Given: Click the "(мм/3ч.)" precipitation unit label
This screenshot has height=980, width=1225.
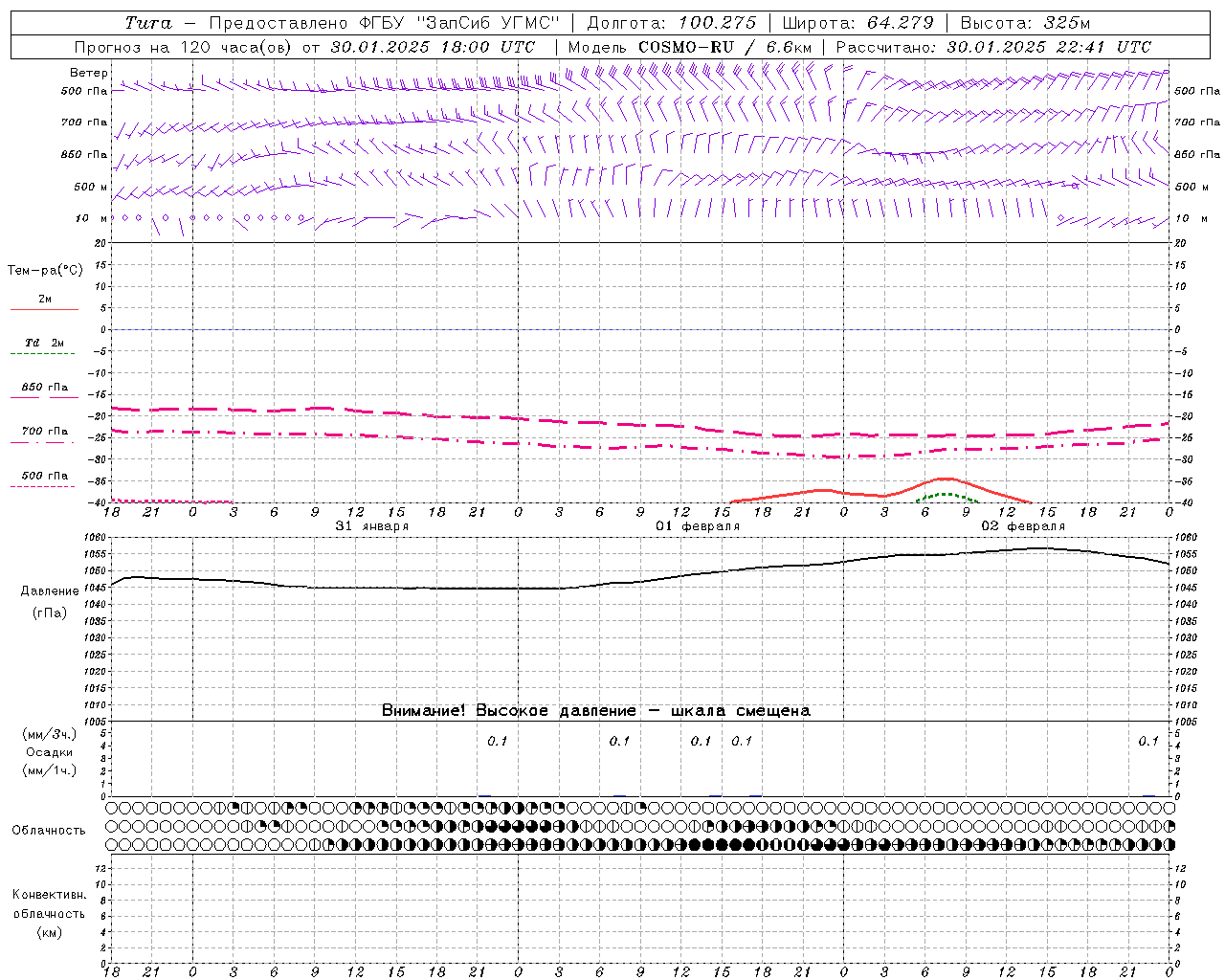Looking at the screenshot, I should click(49, 735).
